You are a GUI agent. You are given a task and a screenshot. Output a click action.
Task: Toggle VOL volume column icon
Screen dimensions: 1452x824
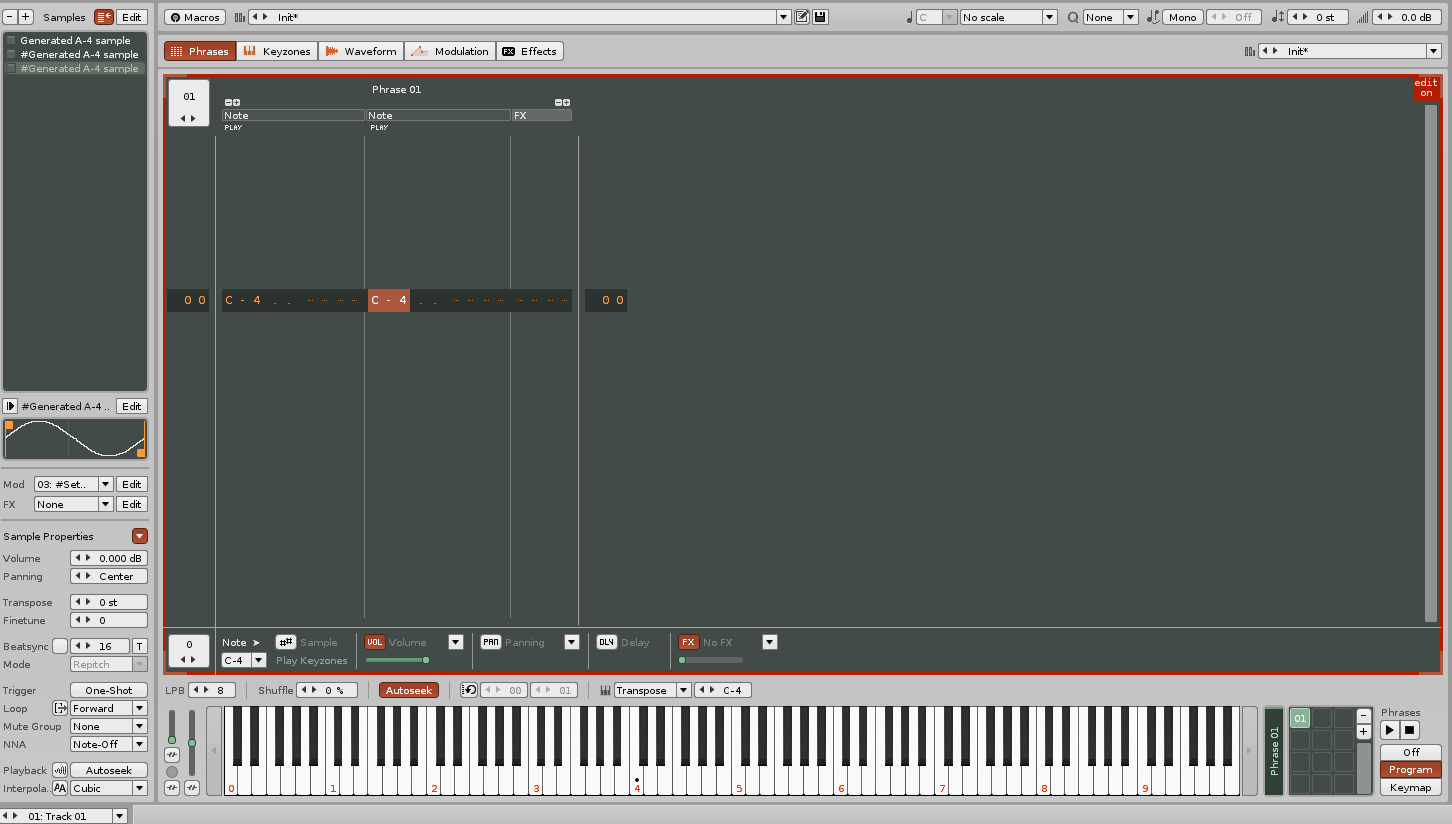click(x=375, y=642)
